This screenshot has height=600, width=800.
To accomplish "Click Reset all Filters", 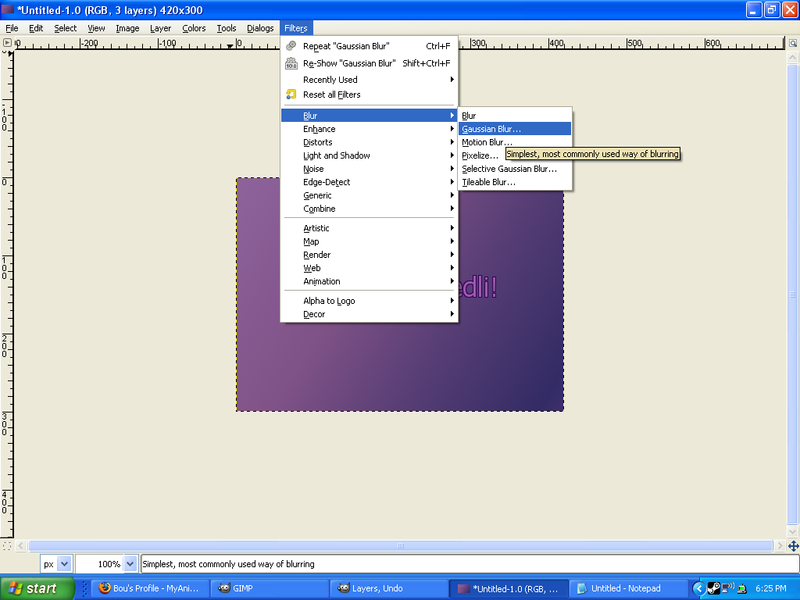I will click(369, 94).
